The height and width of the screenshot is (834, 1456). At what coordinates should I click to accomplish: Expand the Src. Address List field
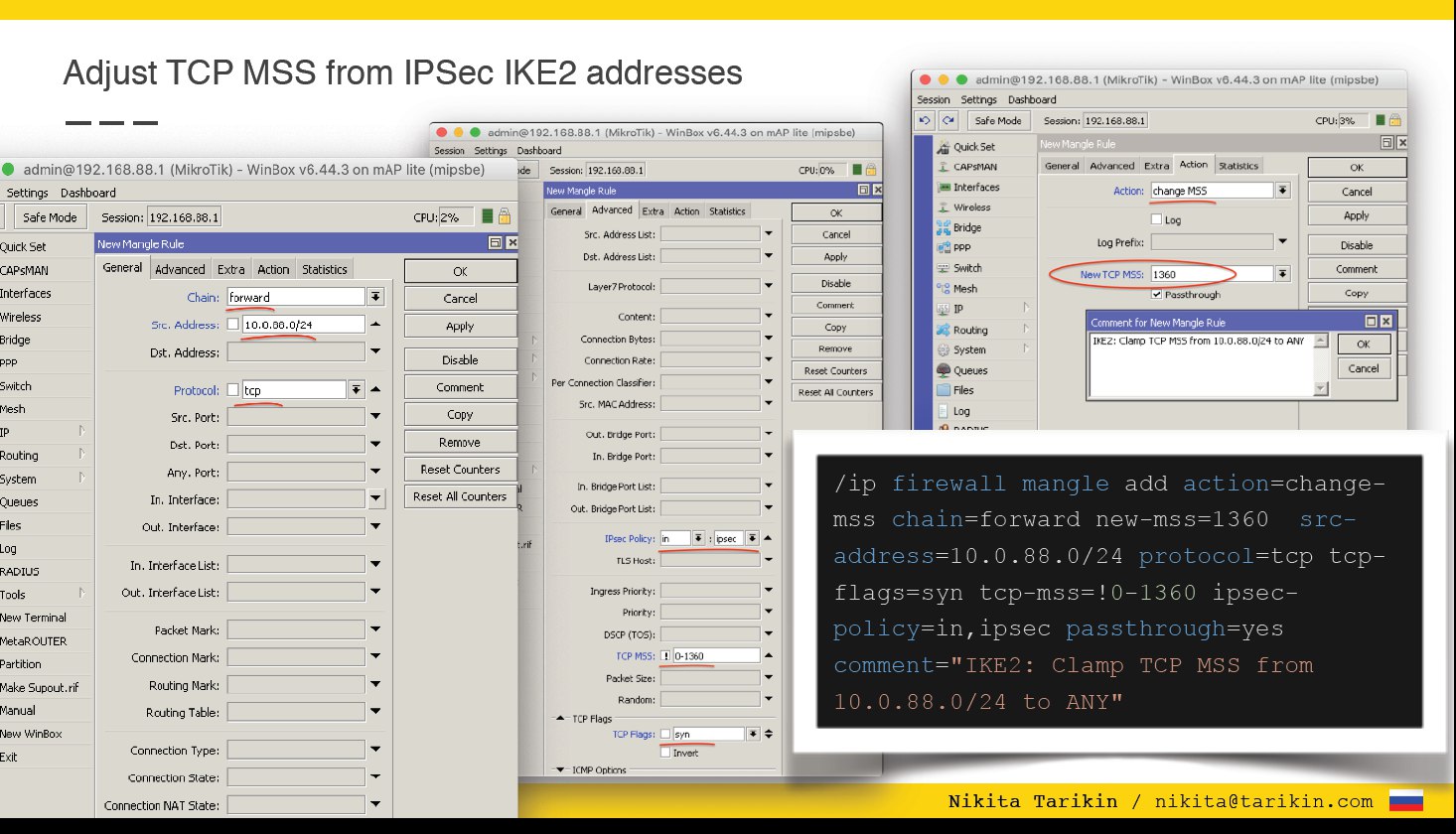click(x=769, y=233)
